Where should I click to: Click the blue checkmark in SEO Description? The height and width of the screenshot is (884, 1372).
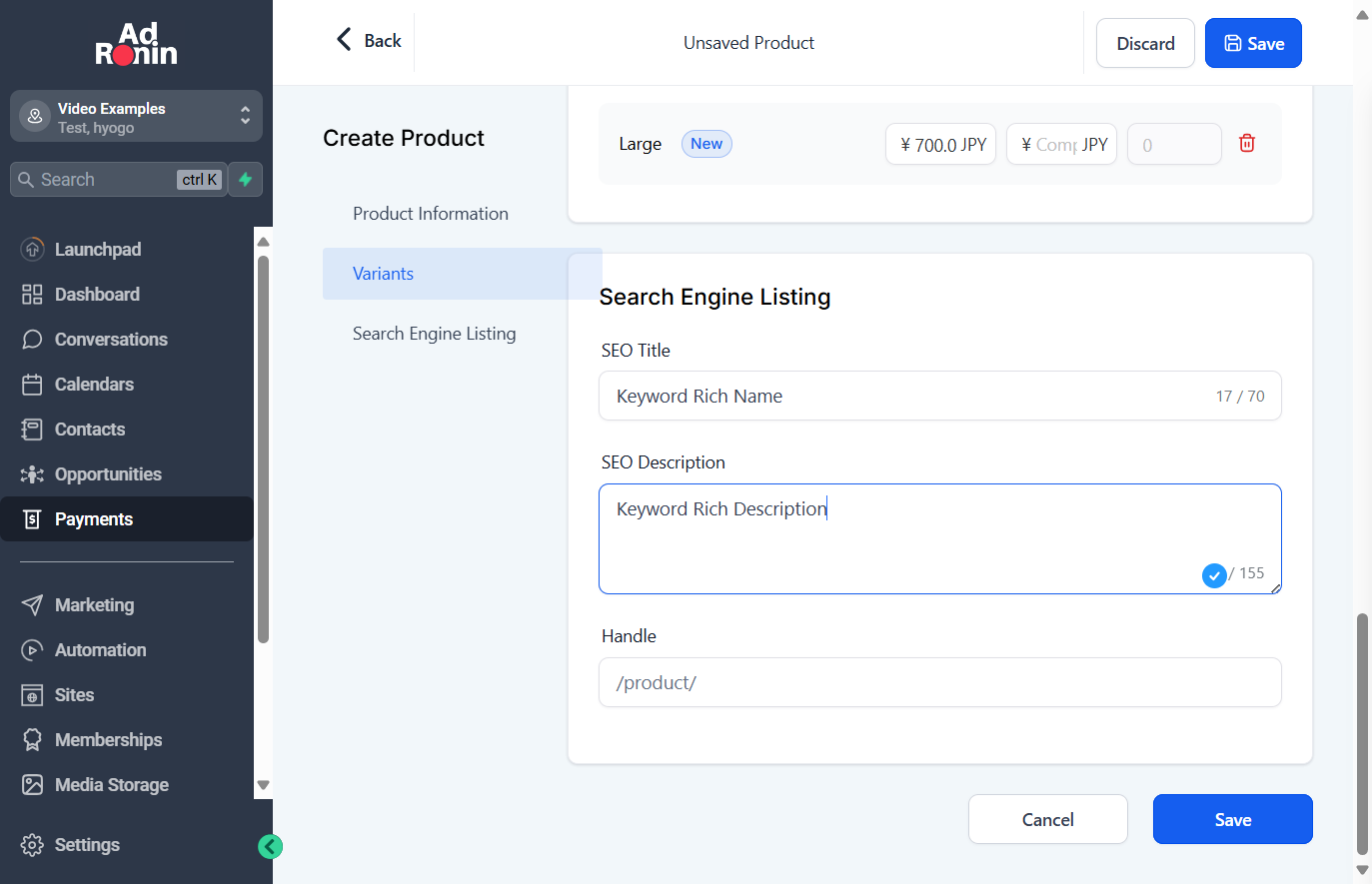[x=1214, y=575]
